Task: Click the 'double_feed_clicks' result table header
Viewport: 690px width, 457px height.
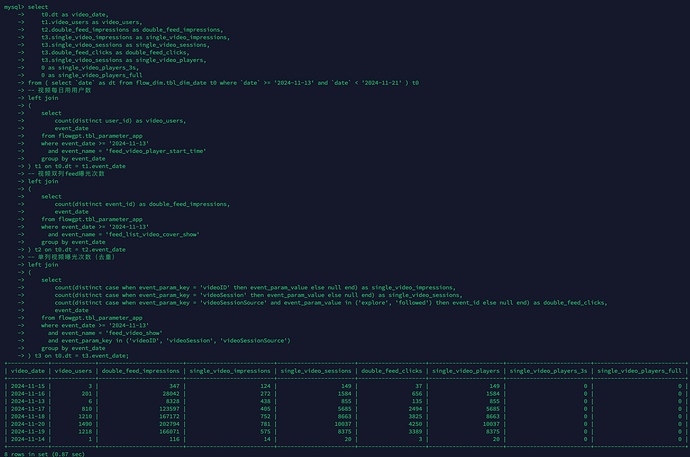Action: [392, 371]
